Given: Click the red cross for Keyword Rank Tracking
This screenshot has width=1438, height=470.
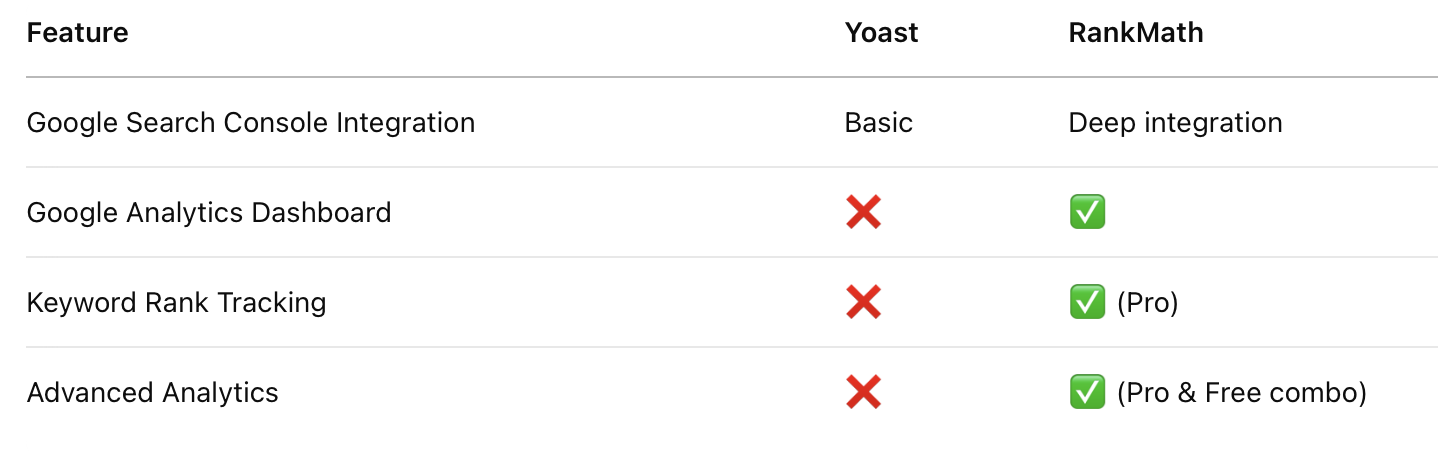Looking at the screenshot, I should click(x=863, y=302).
